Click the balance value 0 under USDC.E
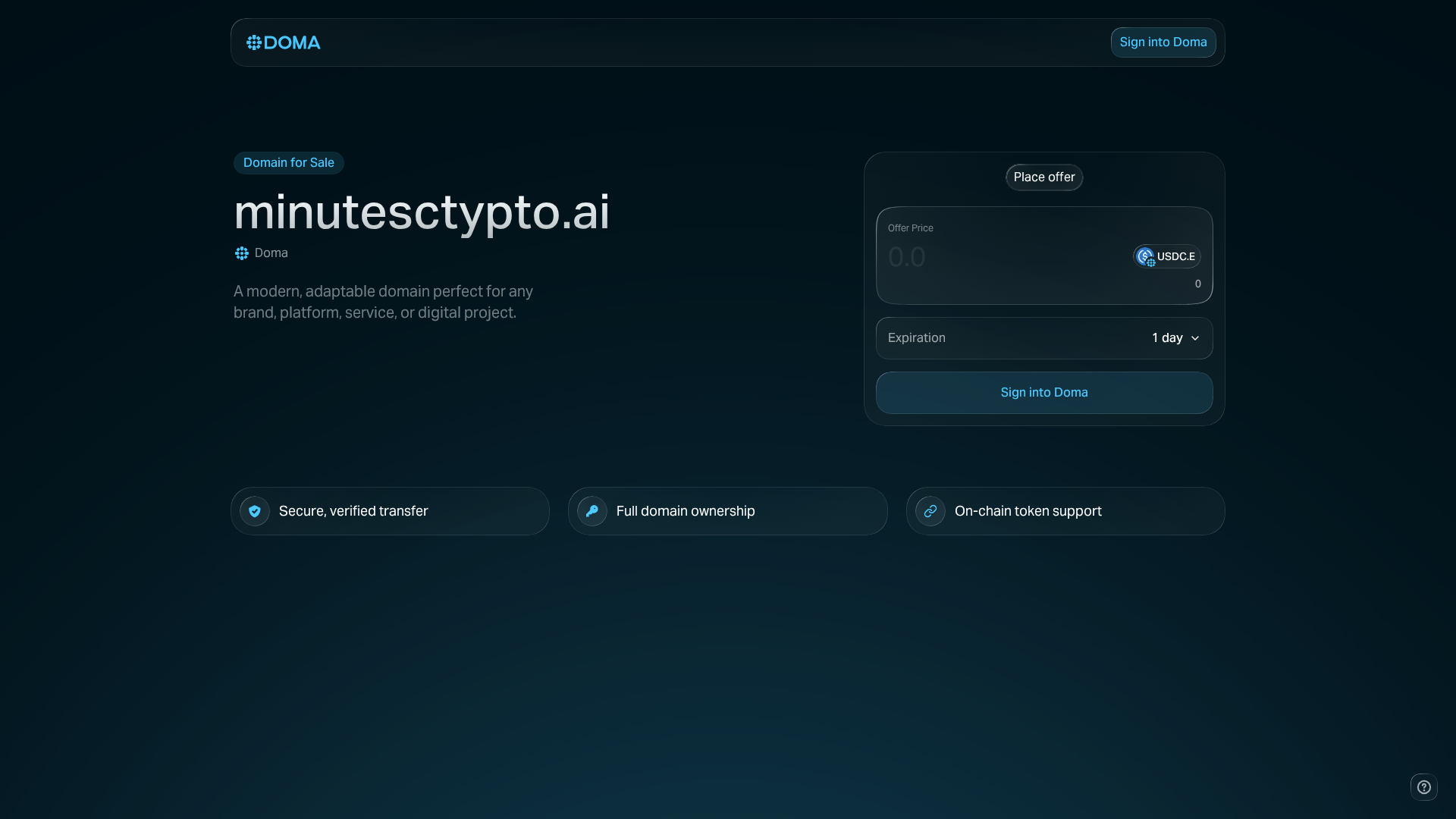Screen dimensions: 1456x819 (x=1198, y=284)
